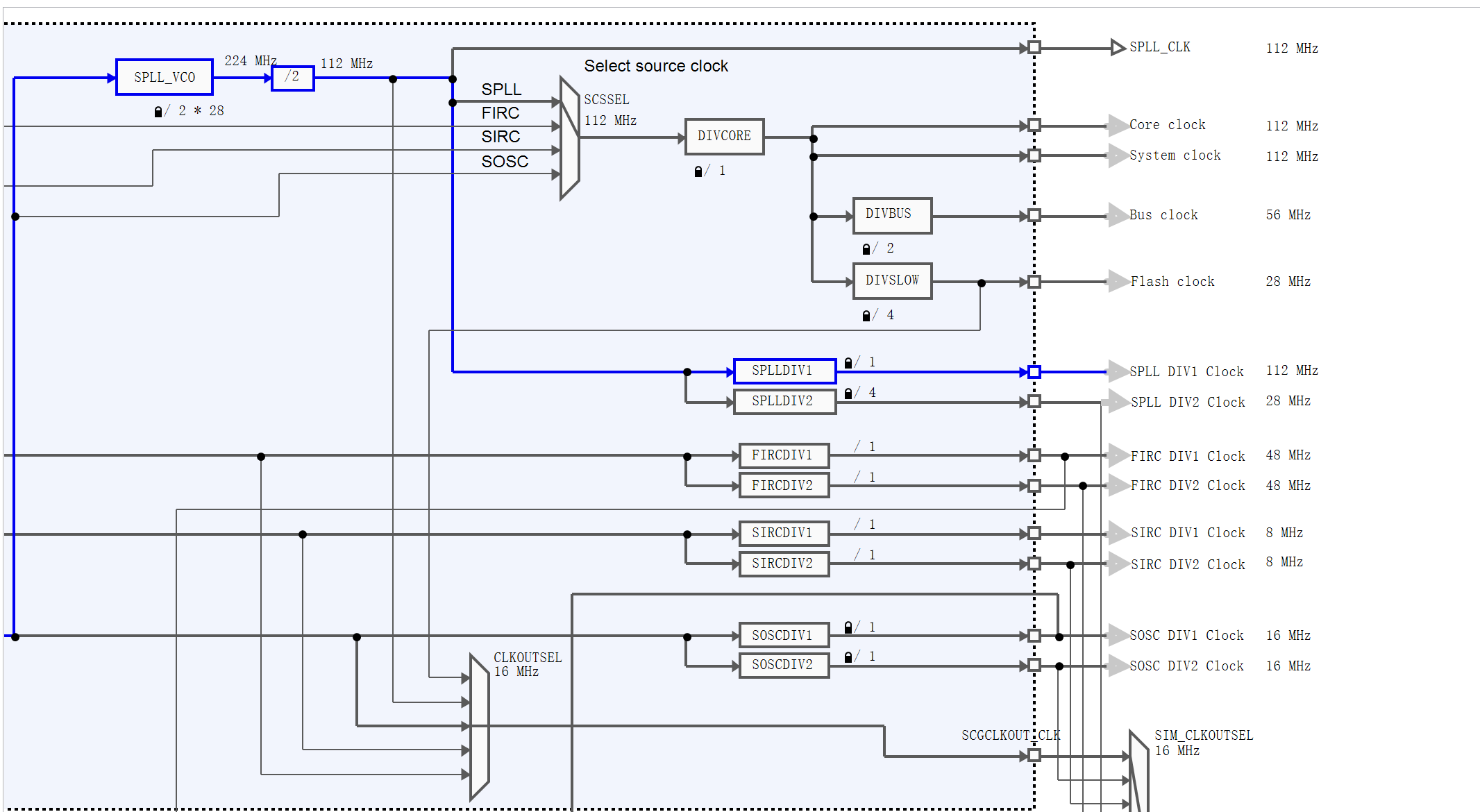
Task: Click the lock icon under SPLL_VCO
Action: pos(158,112)
